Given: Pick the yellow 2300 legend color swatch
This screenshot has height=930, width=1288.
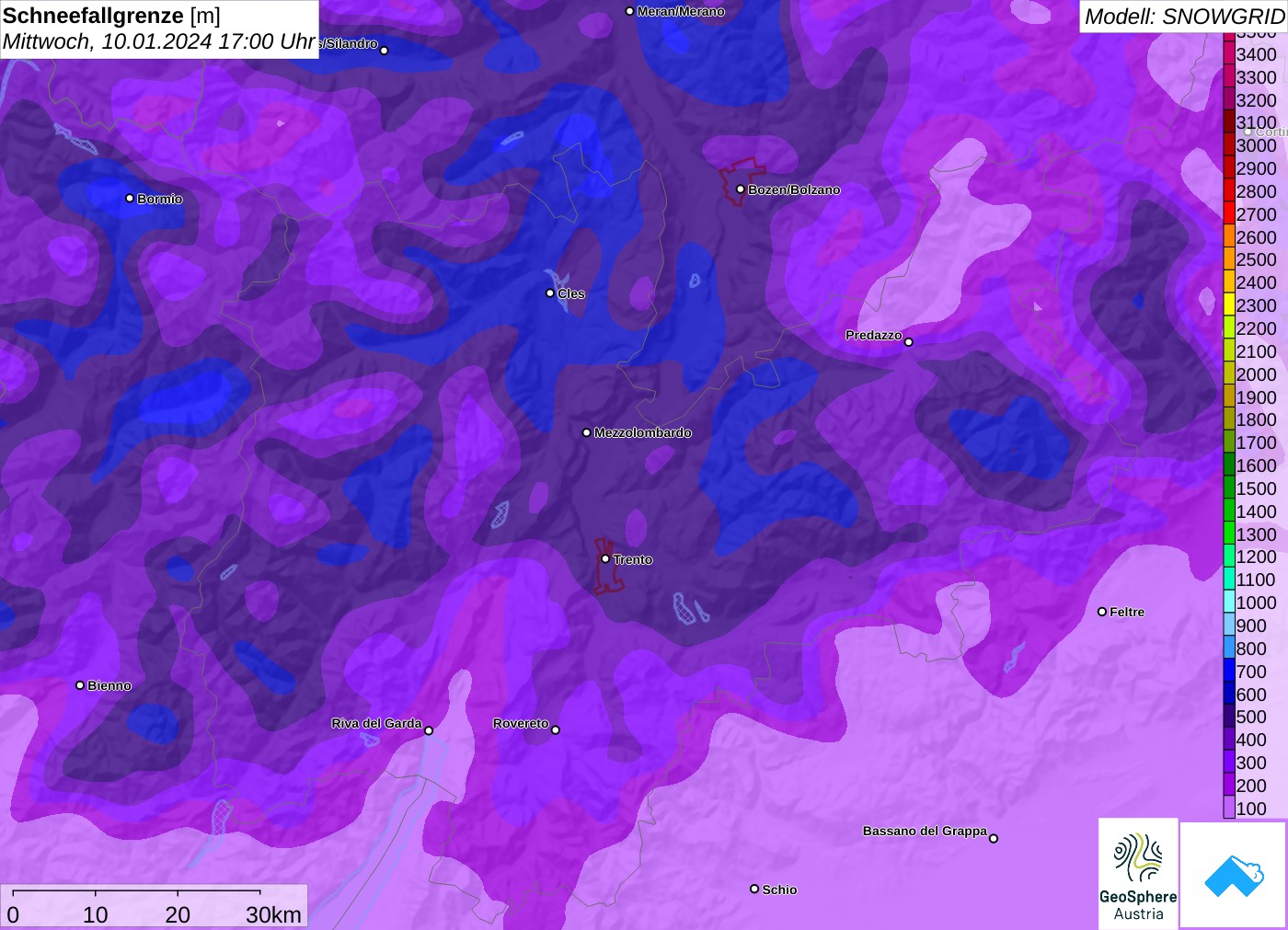Looking at the screenshot, I should [1229, 304].
